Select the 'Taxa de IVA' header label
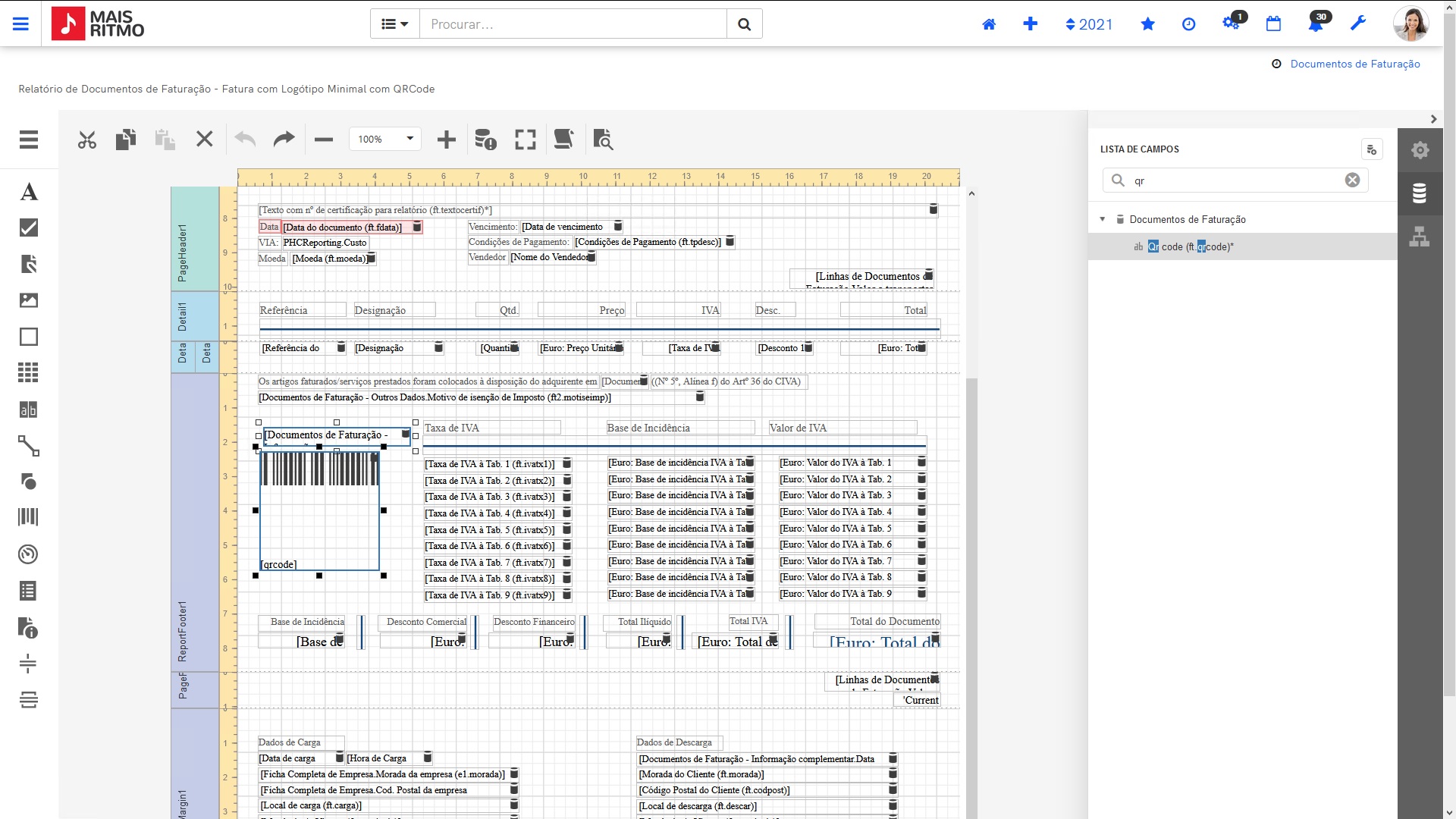1456x819 pixels. (x=491, y=428)
